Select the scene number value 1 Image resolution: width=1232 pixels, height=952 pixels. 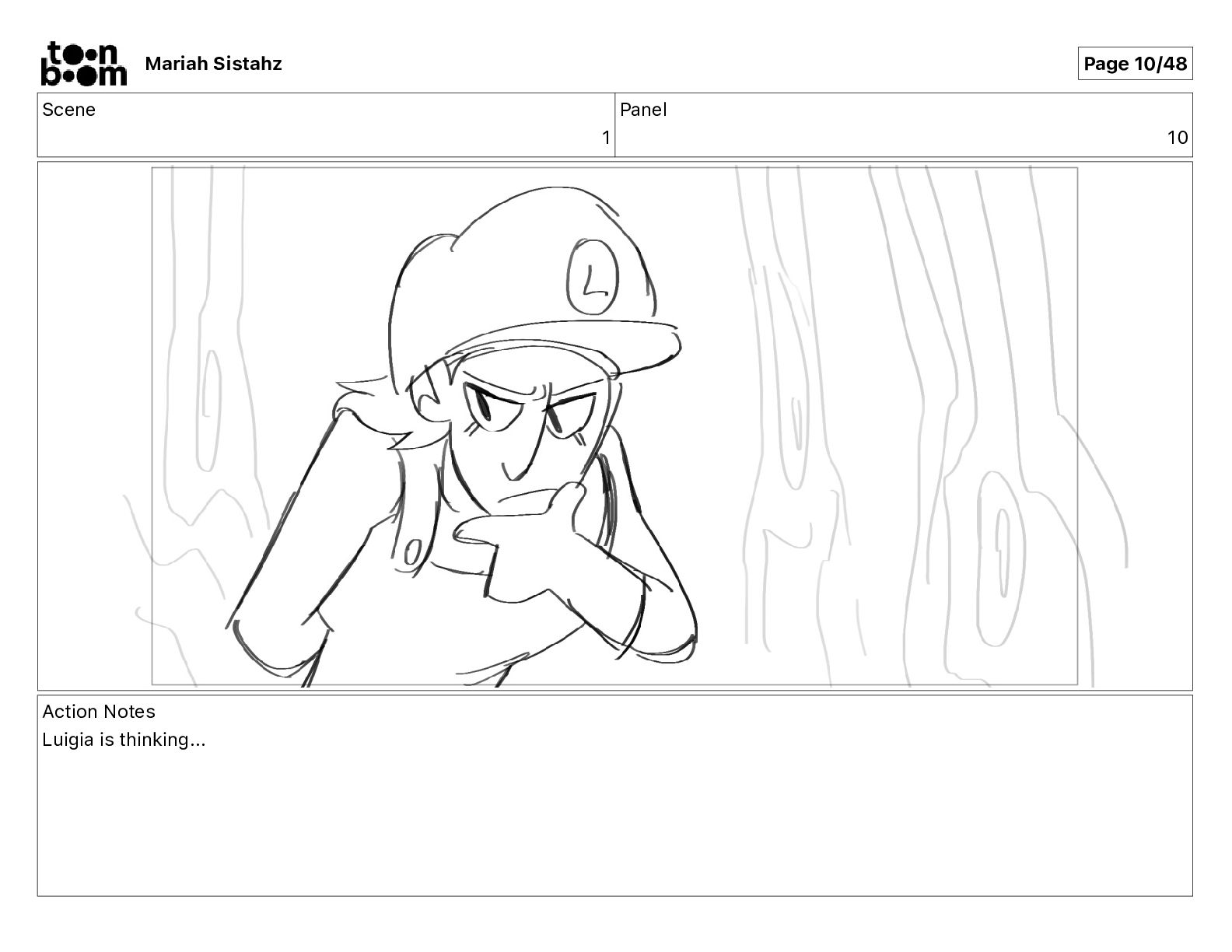606,138
